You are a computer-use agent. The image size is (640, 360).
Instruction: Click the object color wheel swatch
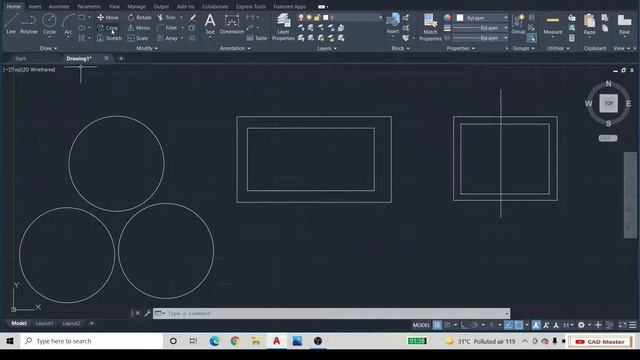tap(448, 18)
